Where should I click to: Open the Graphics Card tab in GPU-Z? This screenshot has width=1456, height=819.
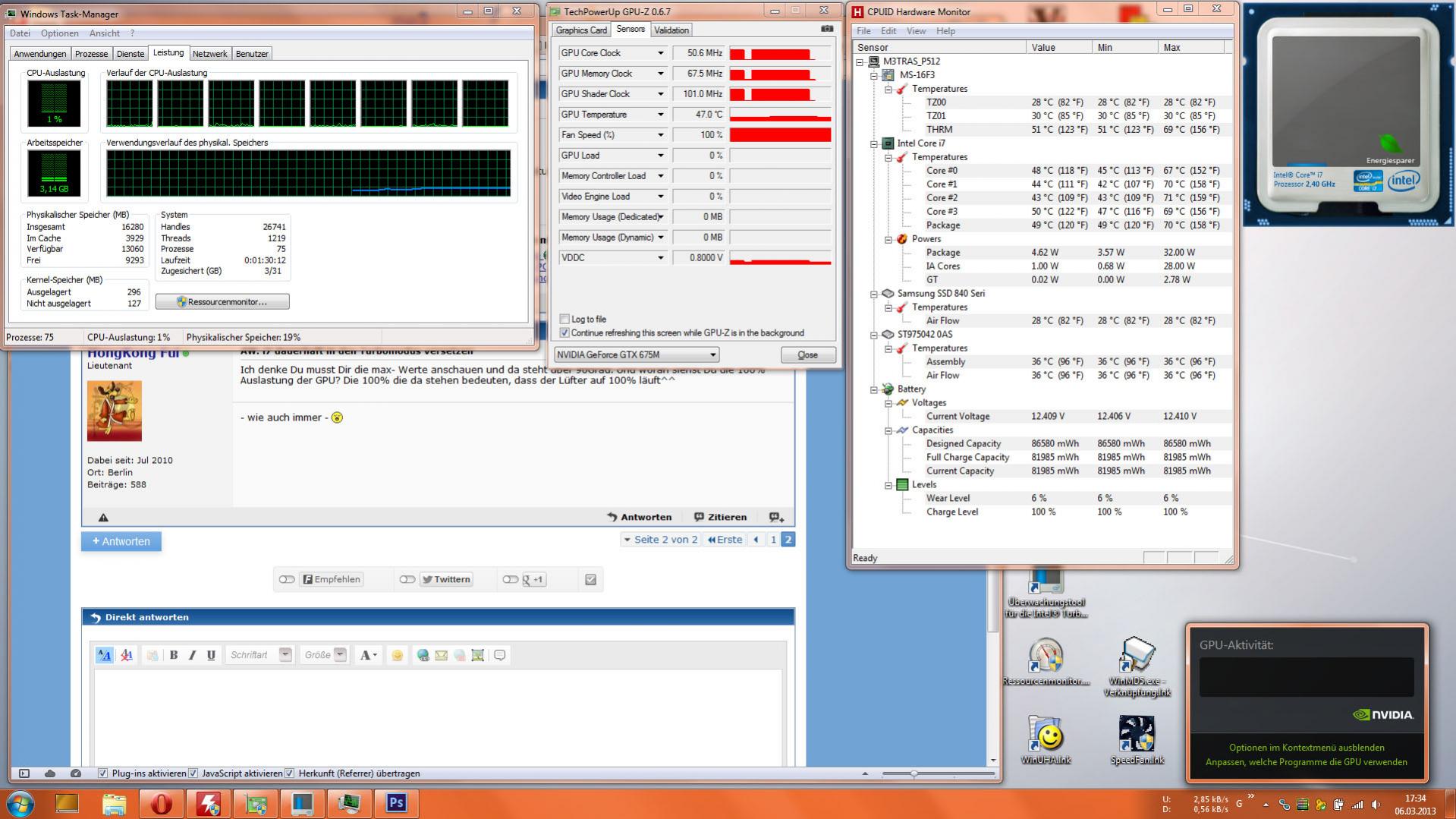[x=581, y=30]
